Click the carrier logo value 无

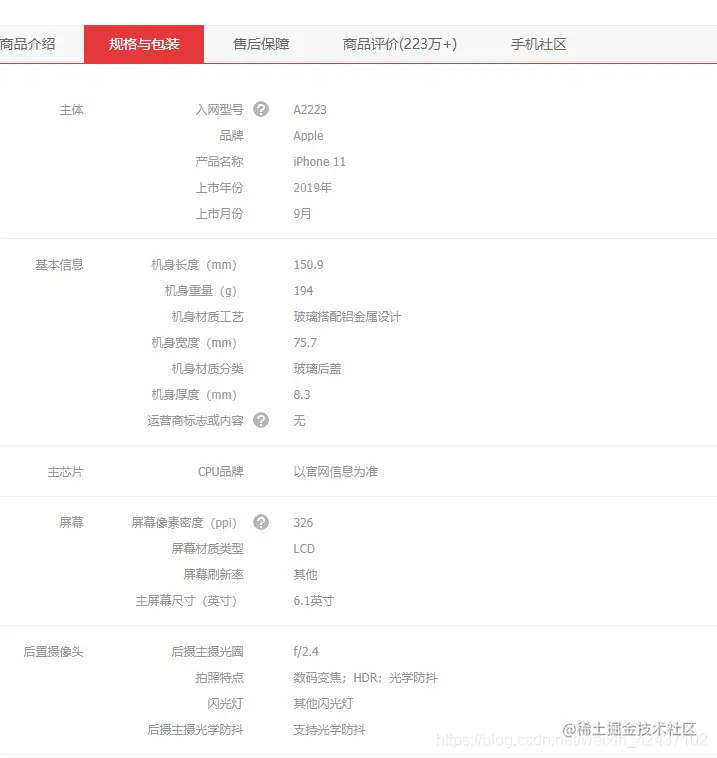pos(299,421)
